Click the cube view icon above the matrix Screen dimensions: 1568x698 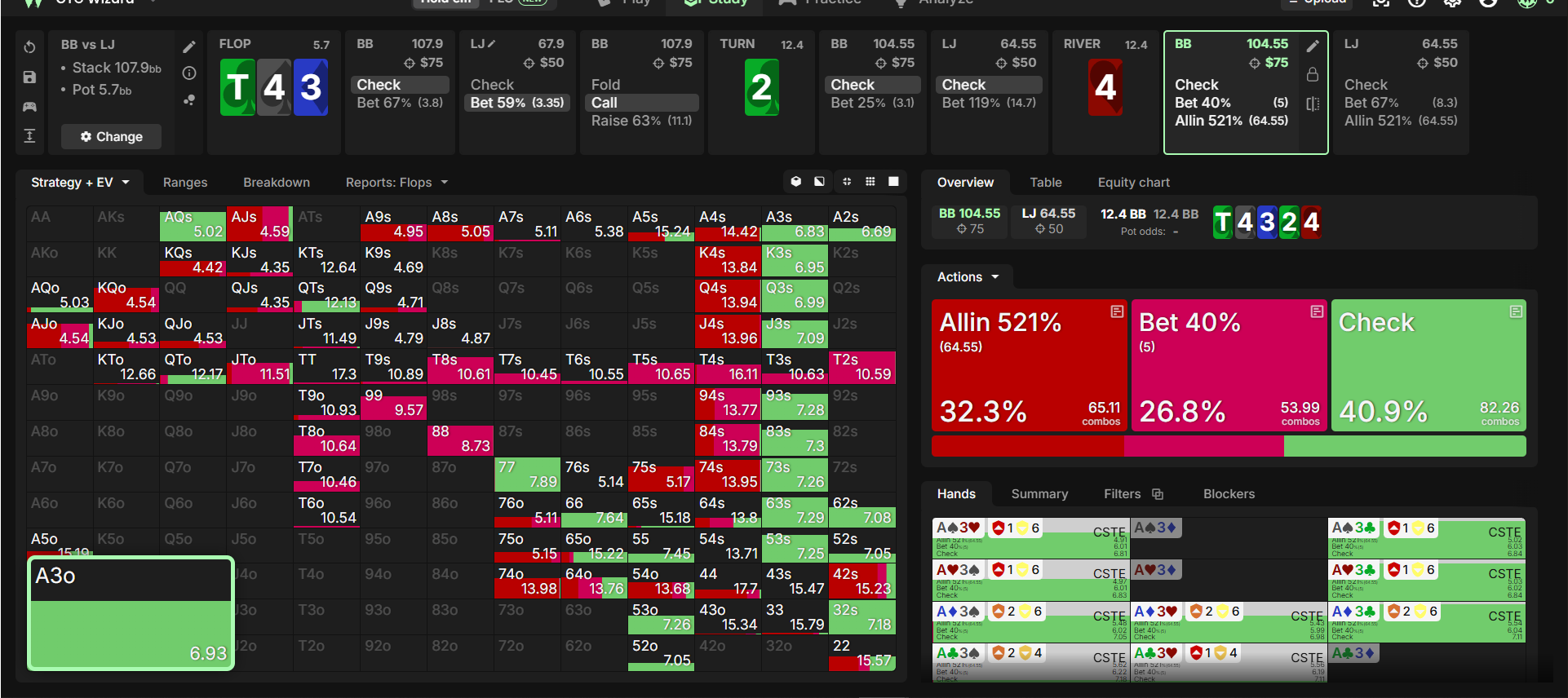coord(796,182)
